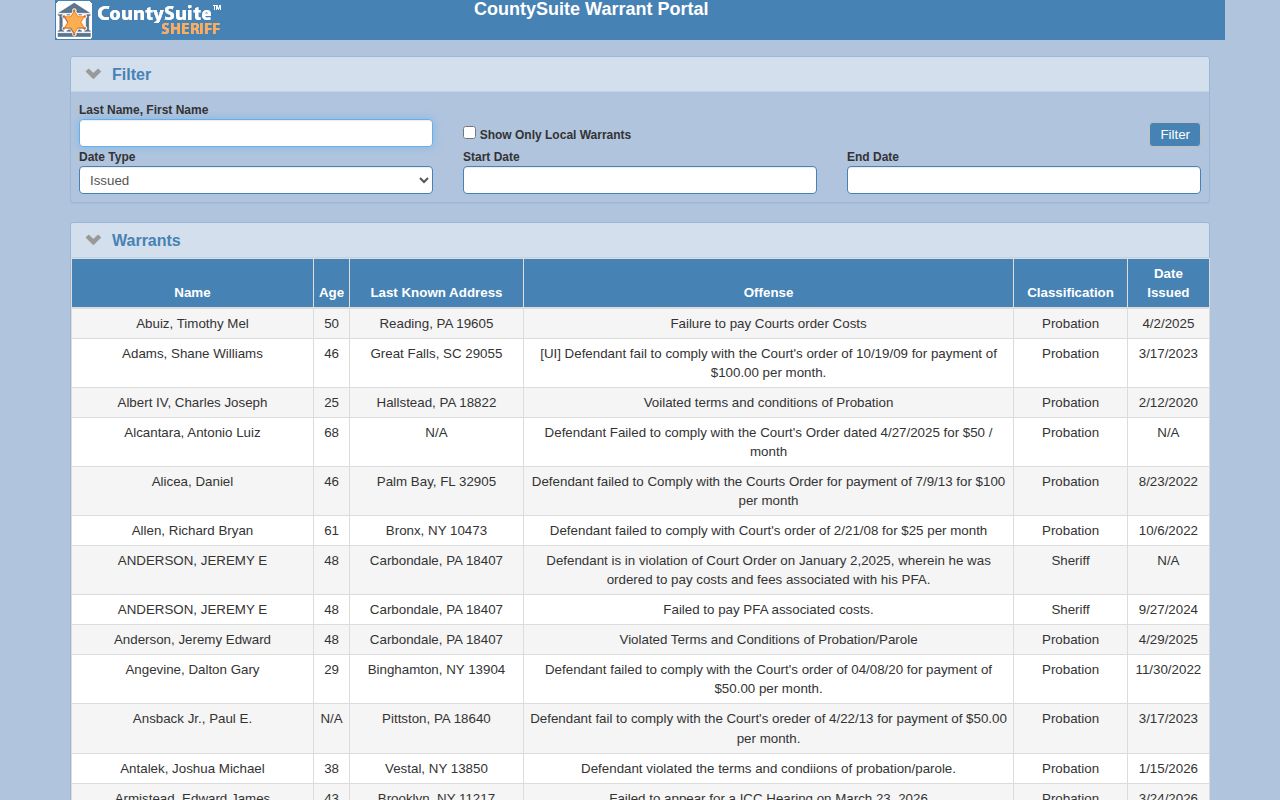Sort by the Date Issued column header
This screenshot has height=800, width=1280.
1168,283
